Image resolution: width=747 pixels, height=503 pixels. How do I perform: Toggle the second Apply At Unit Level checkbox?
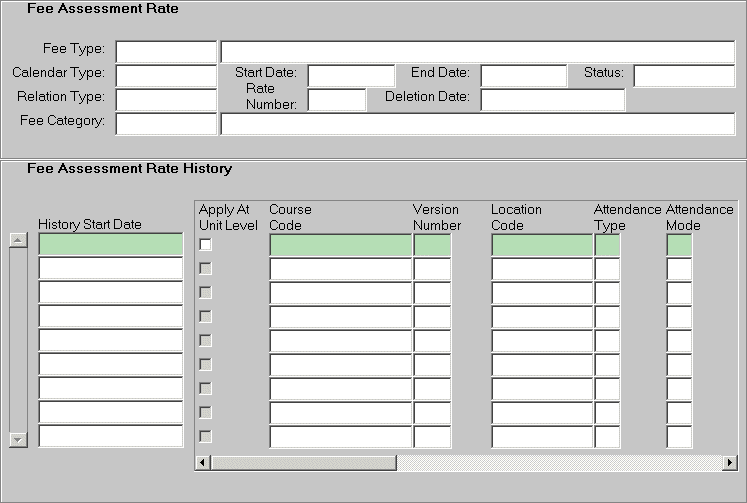205,269
